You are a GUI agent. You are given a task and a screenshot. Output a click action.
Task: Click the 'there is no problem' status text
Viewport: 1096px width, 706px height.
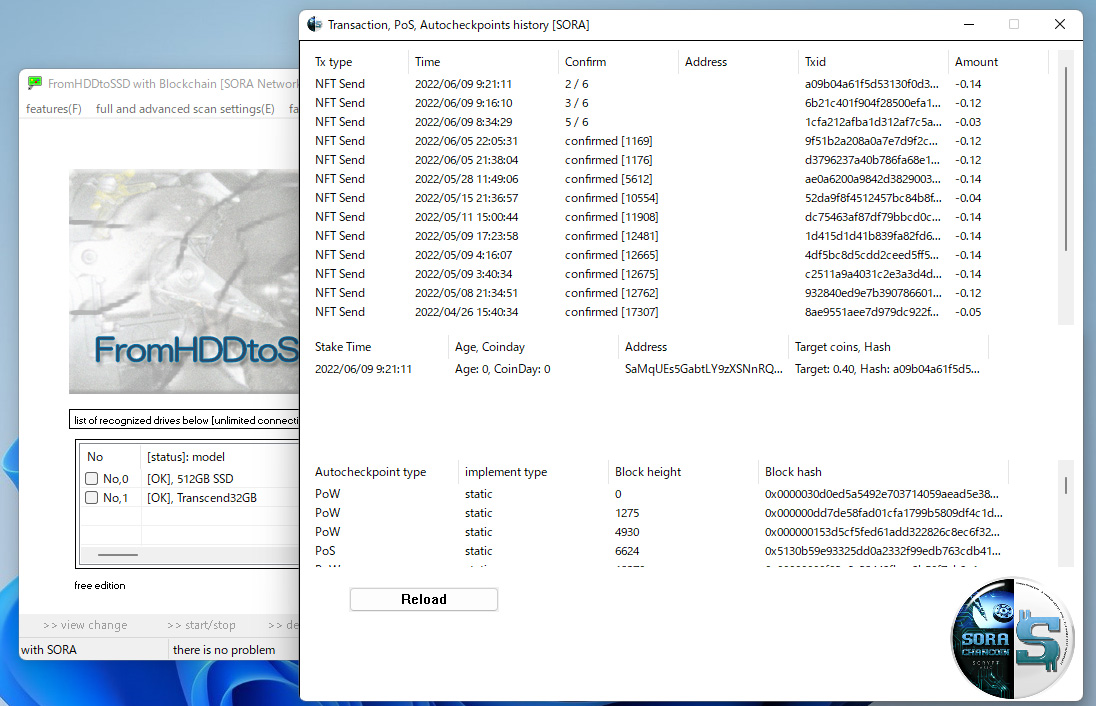[x=224, y=649]
